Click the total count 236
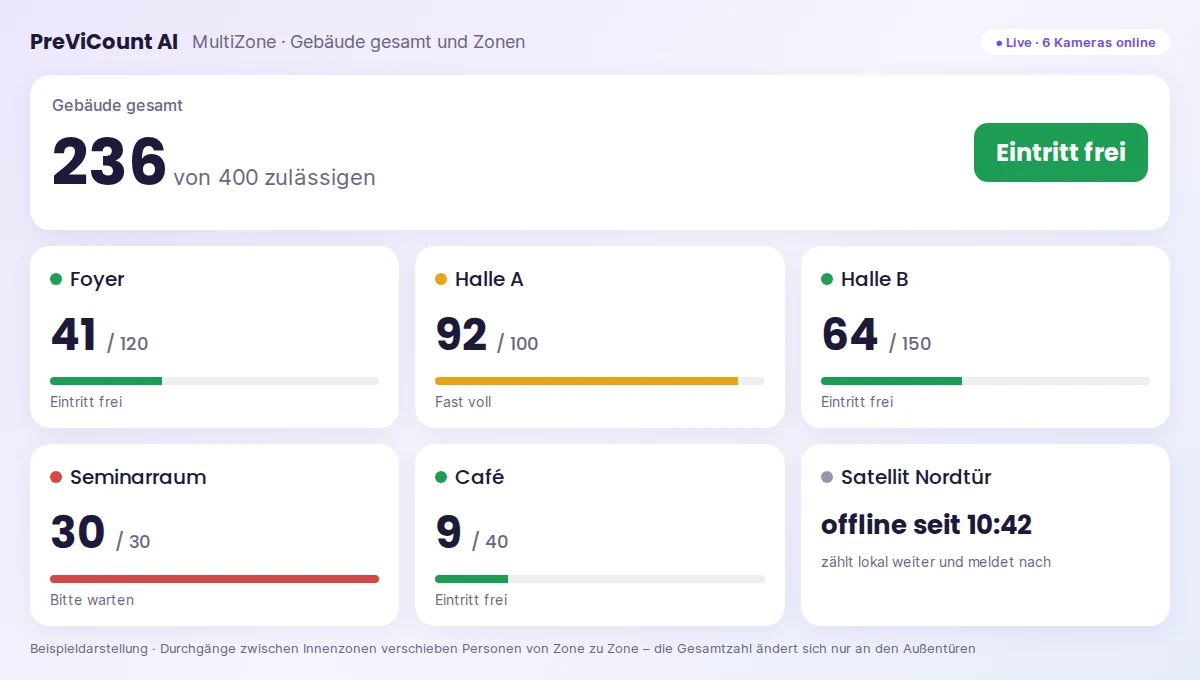This screenshot has height=680, width=1200. [109, 161]
